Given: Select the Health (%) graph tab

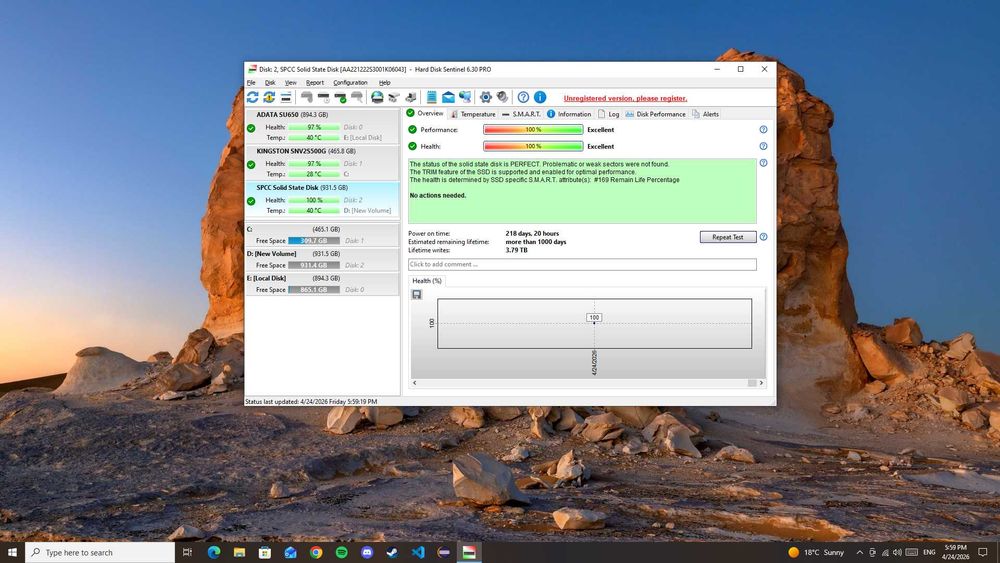Looking at the screenshot, I should point(427,281).
